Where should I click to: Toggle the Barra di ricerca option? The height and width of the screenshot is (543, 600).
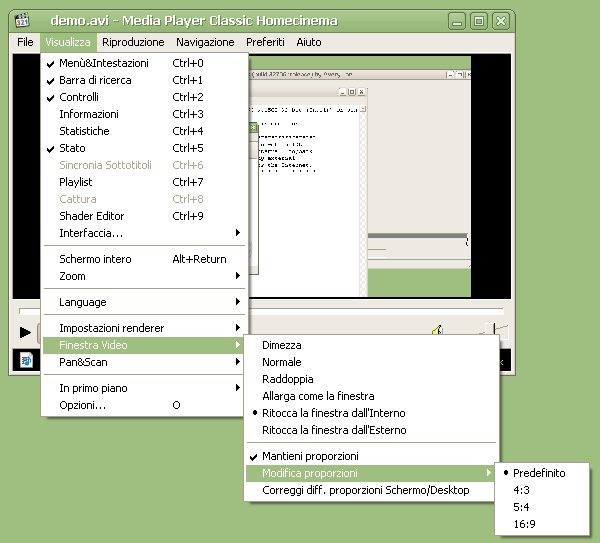(x=95, y=80)
